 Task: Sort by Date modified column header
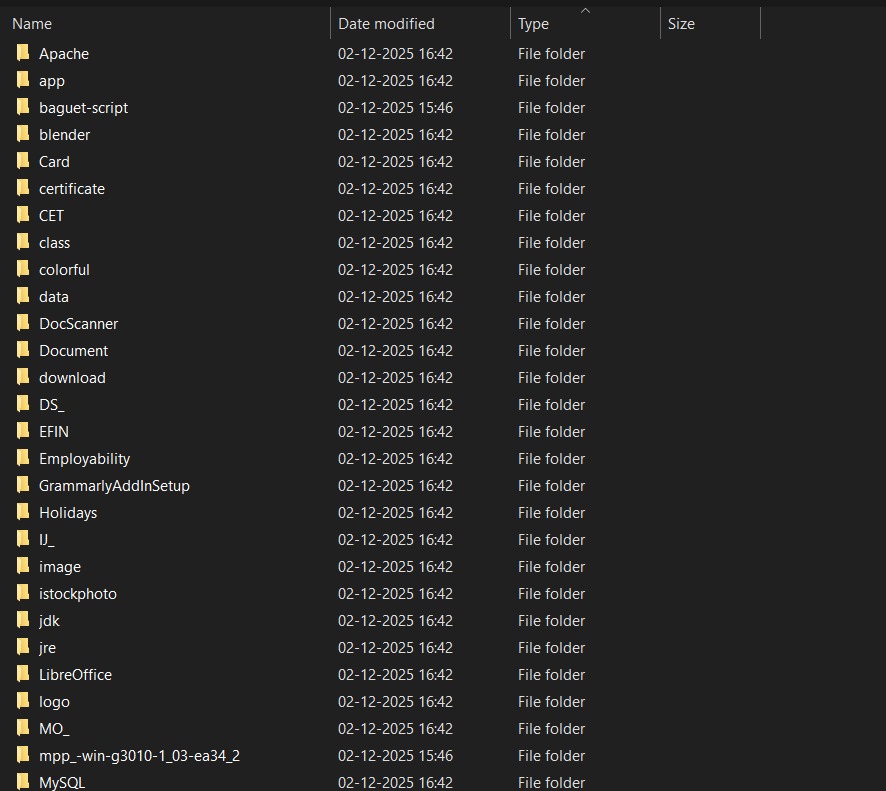tap(386, 24)
